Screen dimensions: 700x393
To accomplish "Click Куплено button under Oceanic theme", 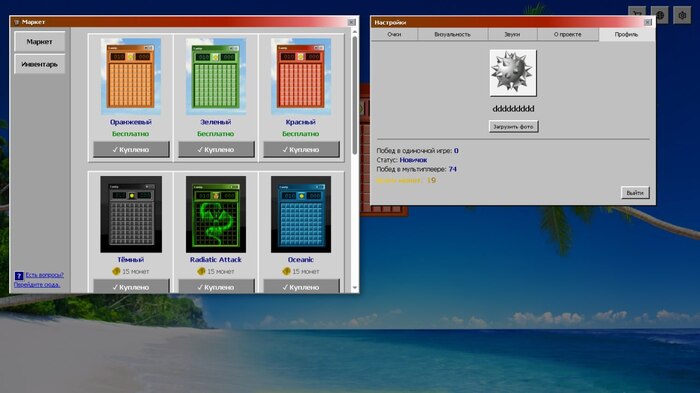I will tap(301, 286).
